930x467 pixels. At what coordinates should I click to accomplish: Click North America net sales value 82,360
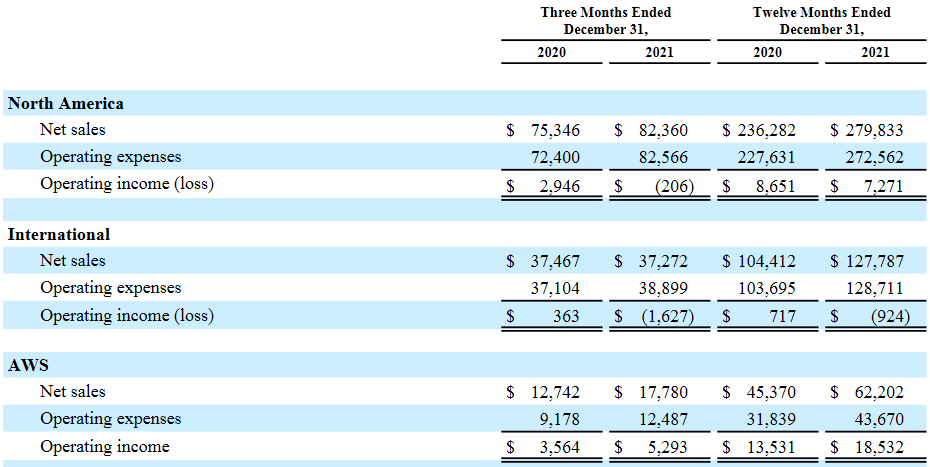pyautogui.click(x=664, y=130)
